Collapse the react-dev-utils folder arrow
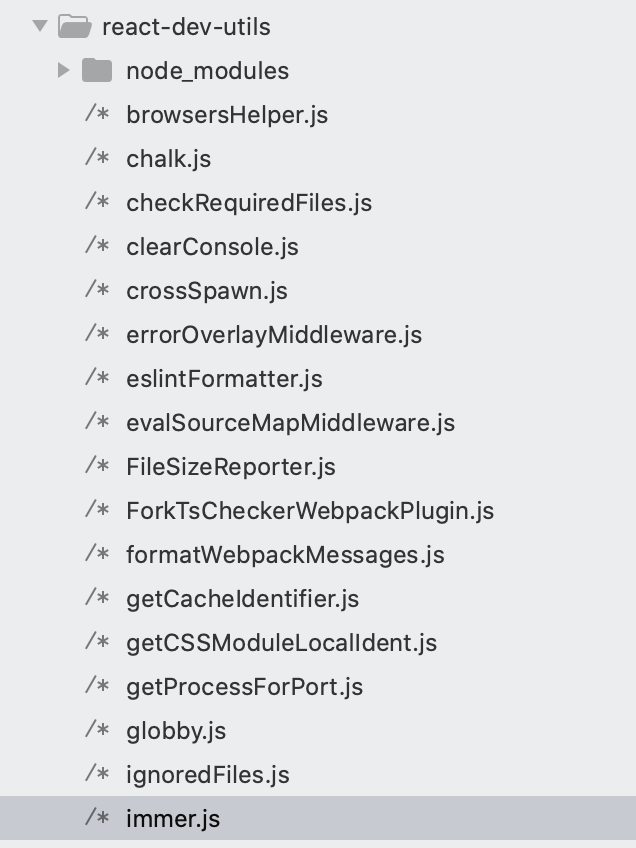Image resolution: width=636 pixels, height=848 pixels. [x=40, y=26]
